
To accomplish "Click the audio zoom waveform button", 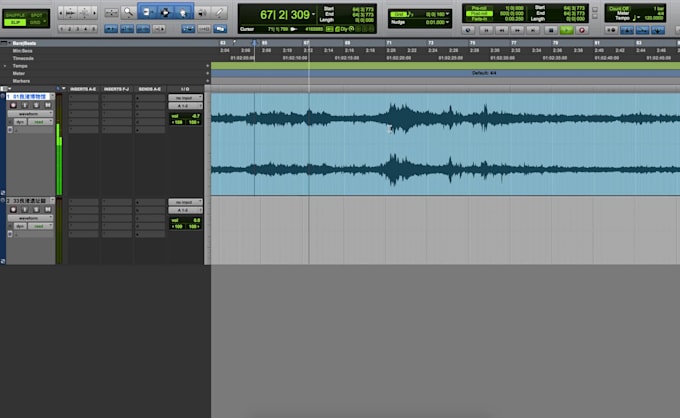I will [70, 13].
